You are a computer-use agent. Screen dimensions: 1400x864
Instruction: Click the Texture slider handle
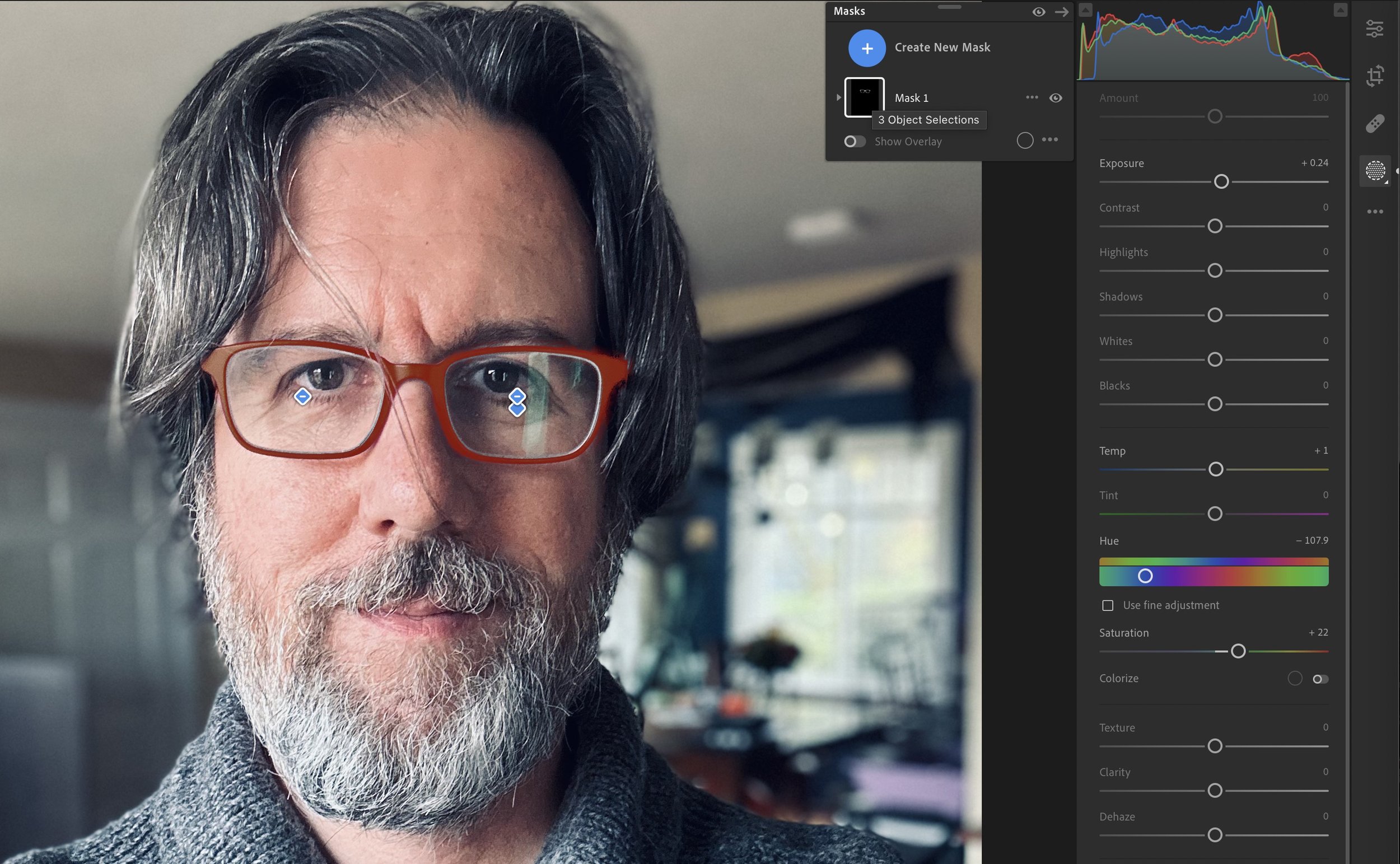(x=1215, y=746)
